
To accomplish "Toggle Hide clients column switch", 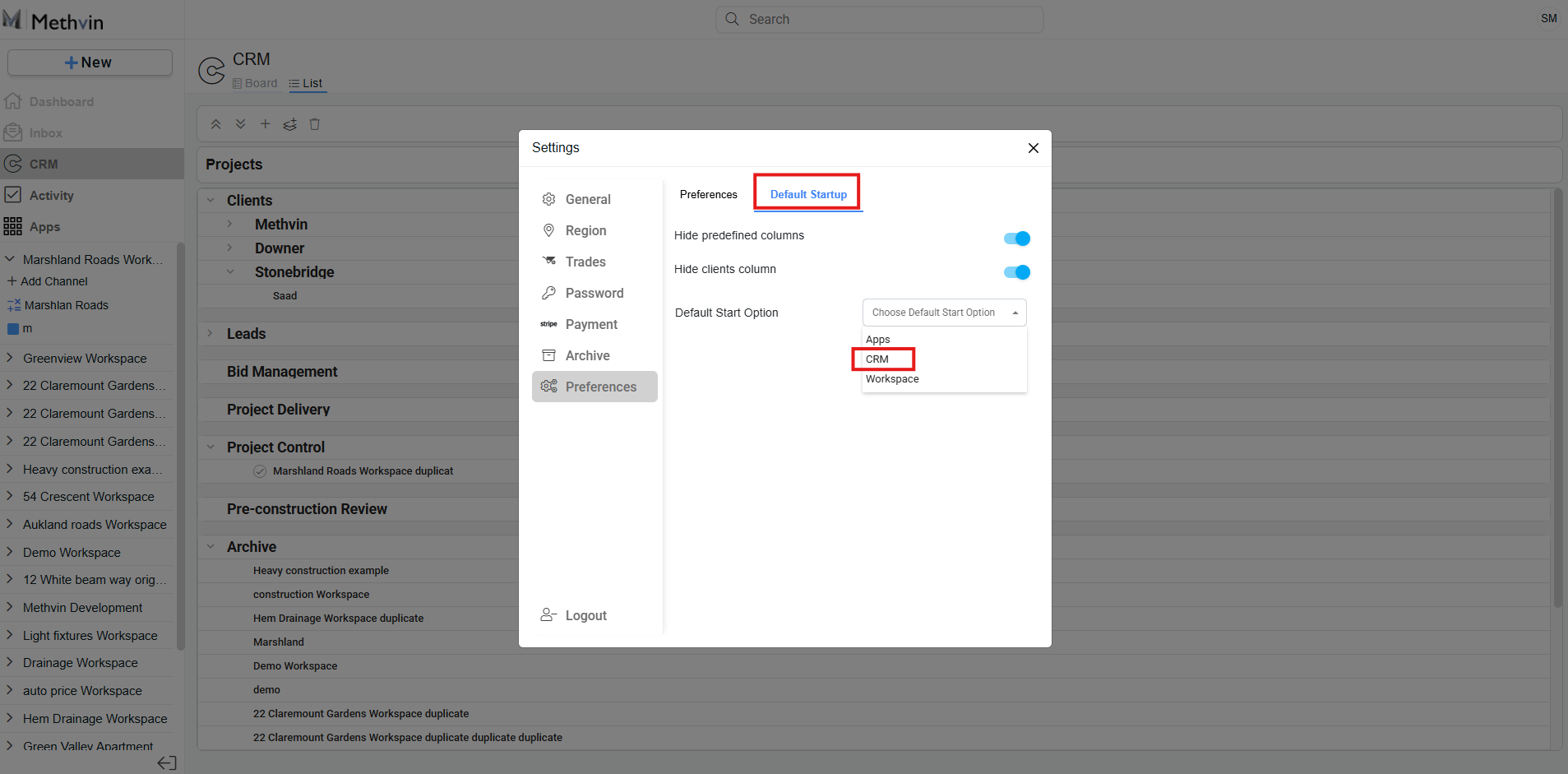I will [1016, 272].
